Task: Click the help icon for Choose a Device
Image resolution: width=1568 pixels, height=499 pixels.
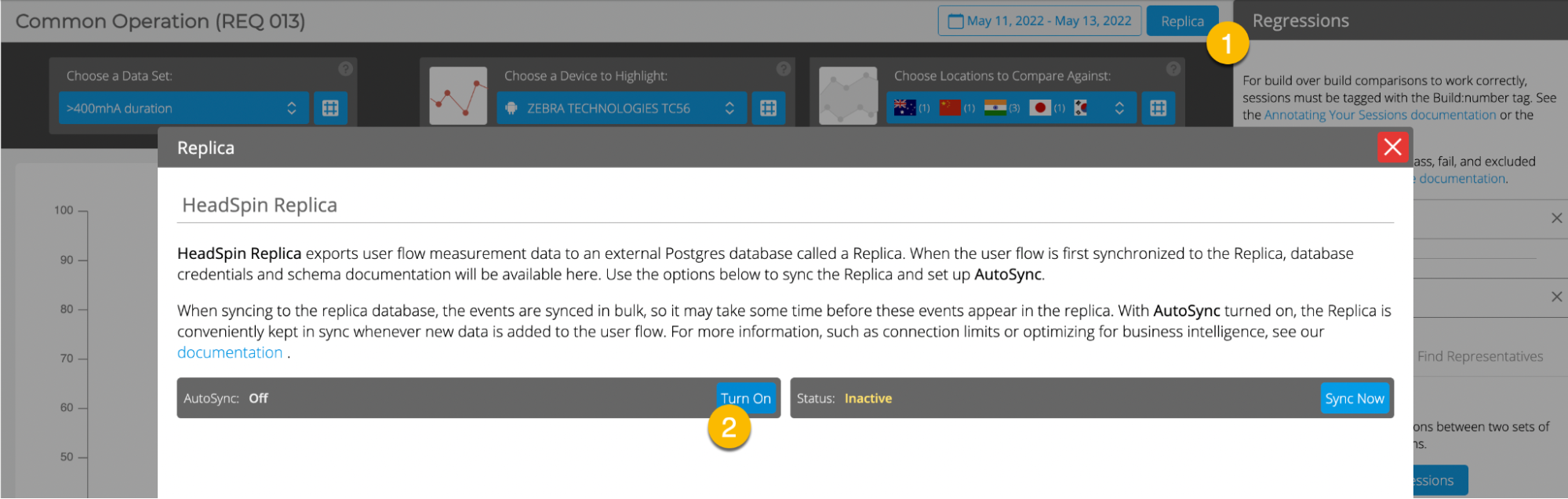Action: pyautogui.click(x=783, y=69)
